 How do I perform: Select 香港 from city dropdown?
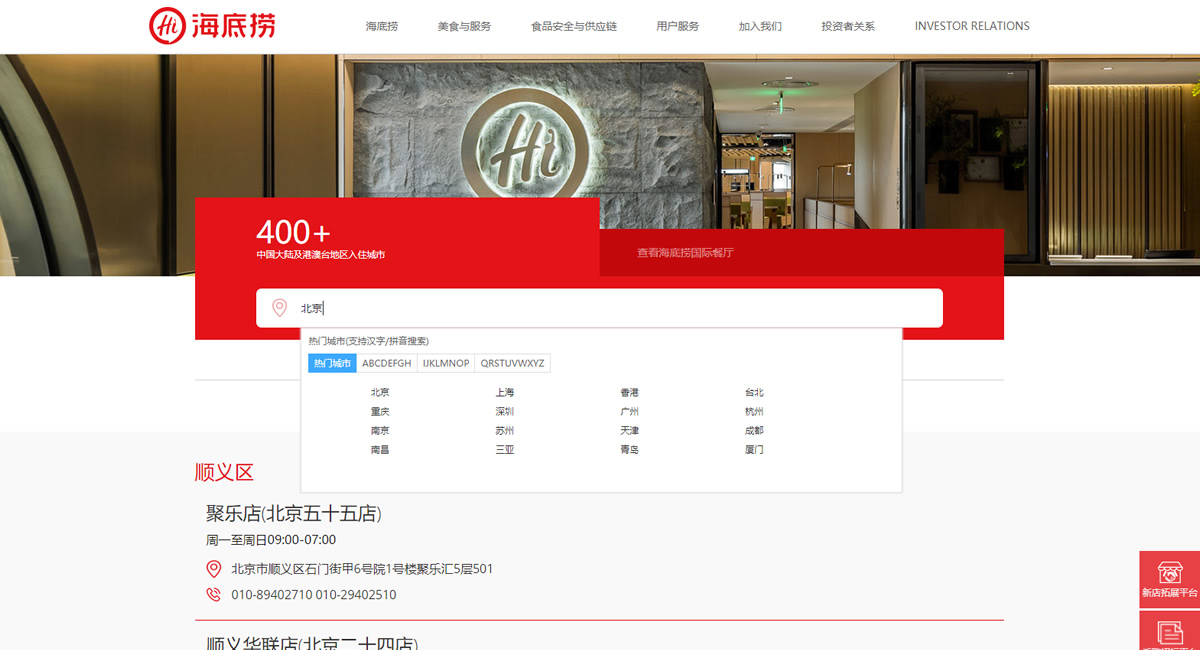click(x=629, y=393)
